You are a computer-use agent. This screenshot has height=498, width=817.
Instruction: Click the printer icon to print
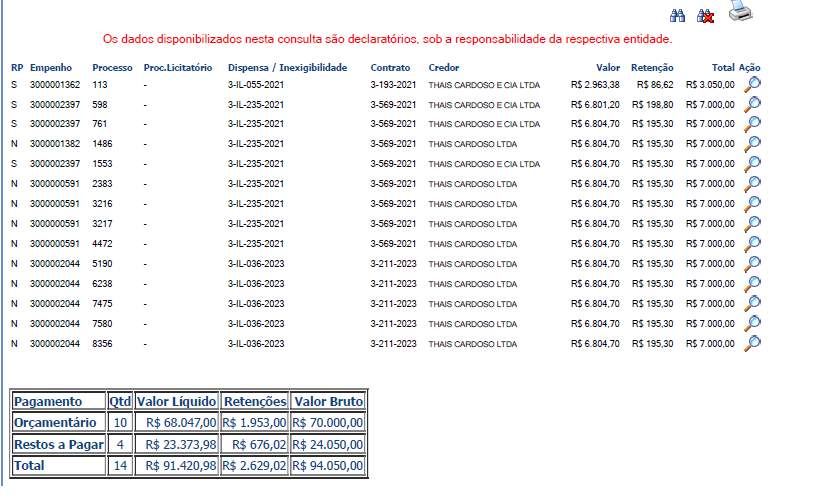[x=739, y=12]
